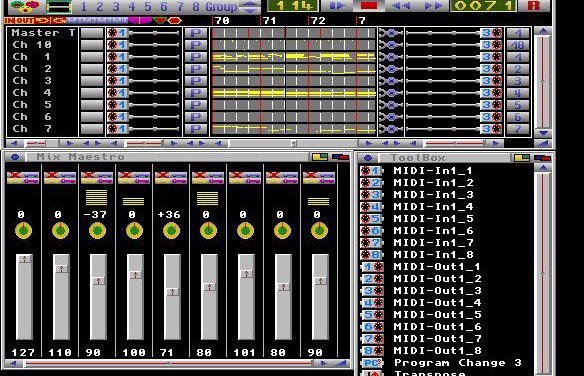Click the Group label in toolbar
584x376 pixels.
pyautogui.click(x=221, y=7)
